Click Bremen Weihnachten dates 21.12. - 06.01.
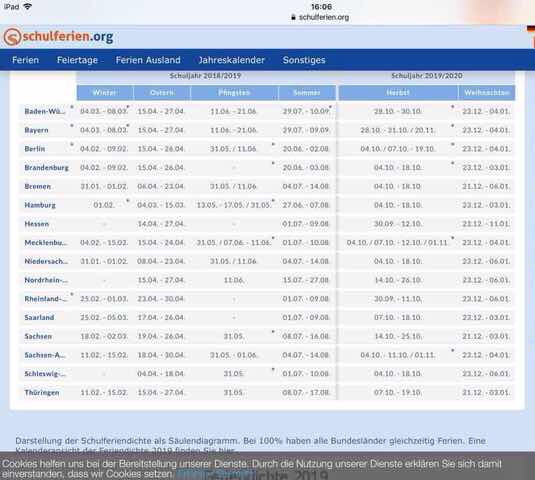The height and width of the screenshot is (480, 535). pyautogui.click(x=486, y=187)
